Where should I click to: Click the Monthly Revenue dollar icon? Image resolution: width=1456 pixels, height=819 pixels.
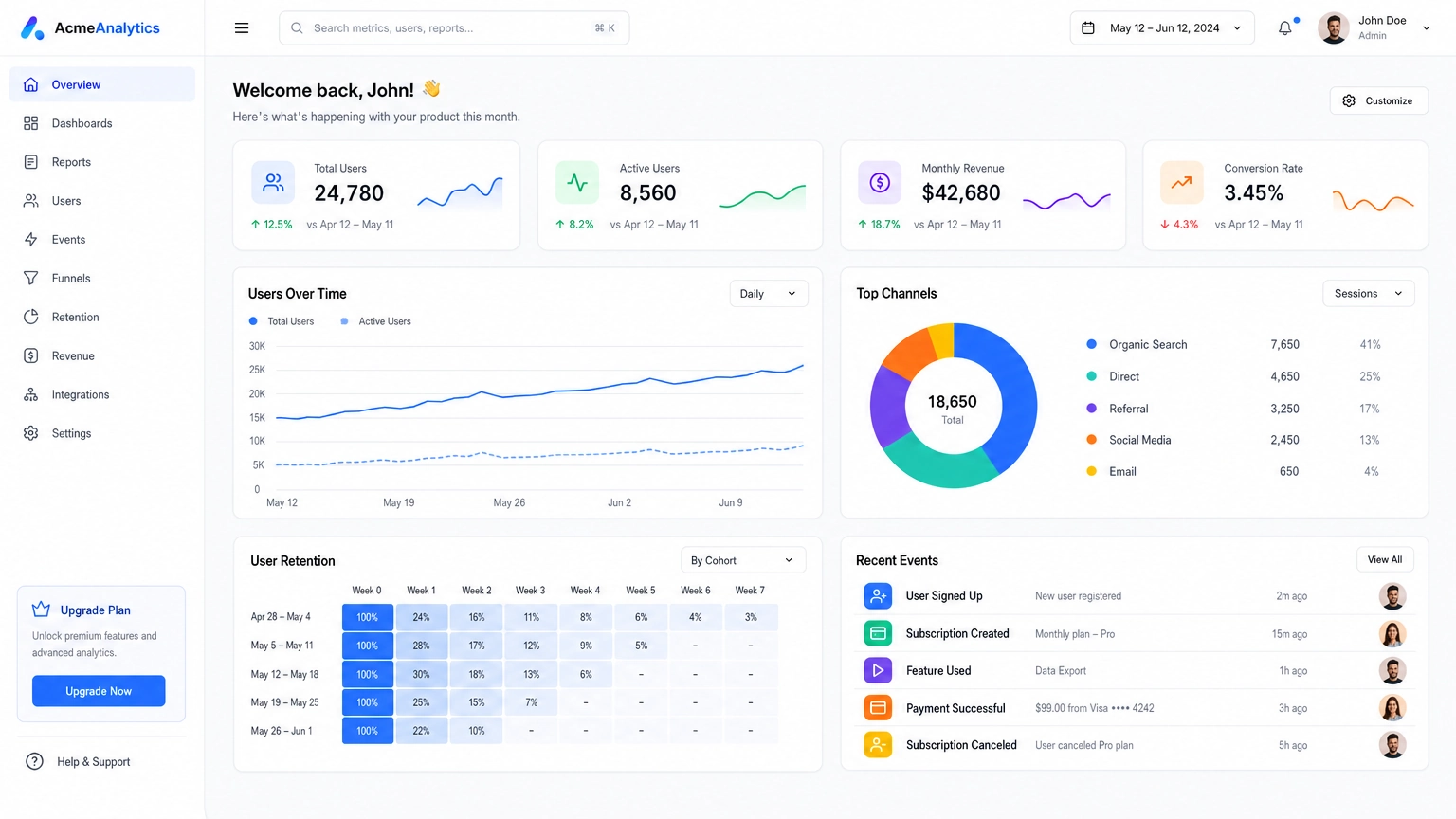(x=880, y=183)
